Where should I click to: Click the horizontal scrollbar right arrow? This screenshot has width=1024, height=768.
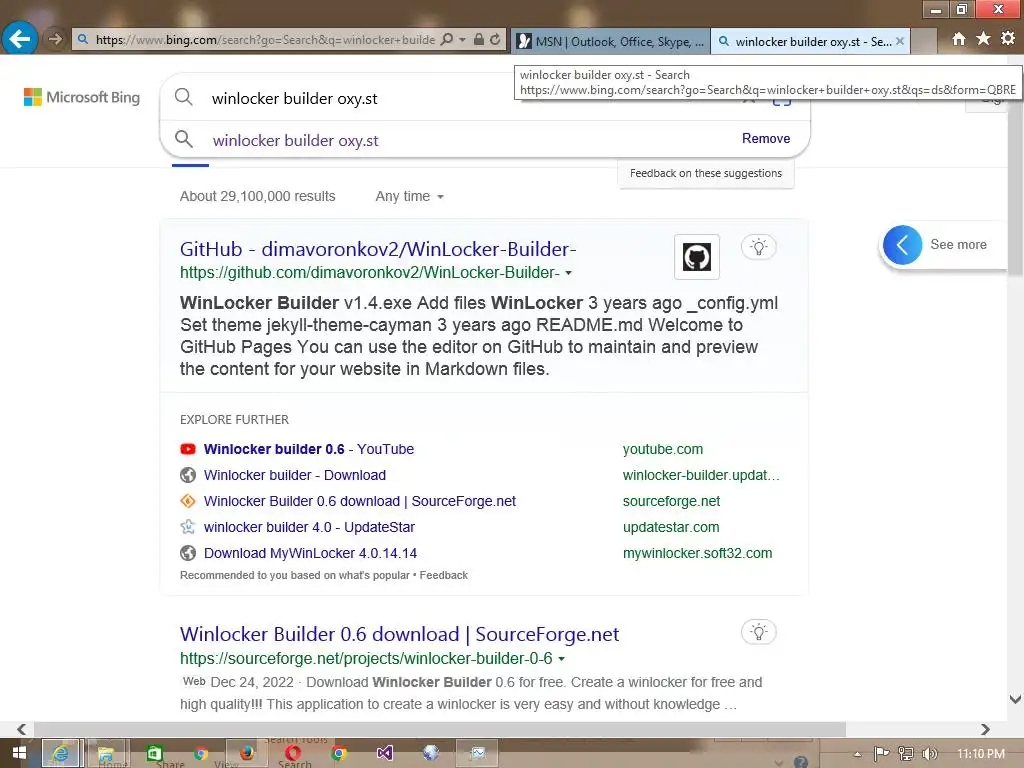[x=985, y=729]
